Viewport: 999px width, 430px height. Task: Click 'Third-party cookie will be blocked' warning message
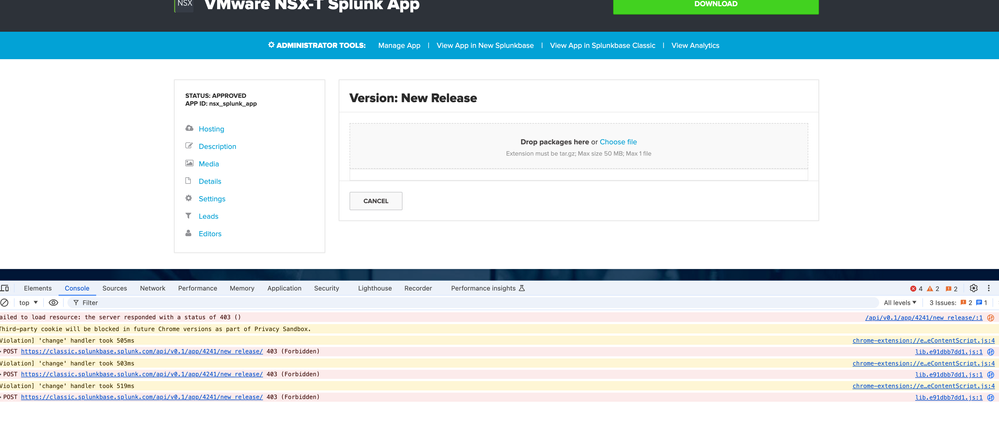pos(155,329)
